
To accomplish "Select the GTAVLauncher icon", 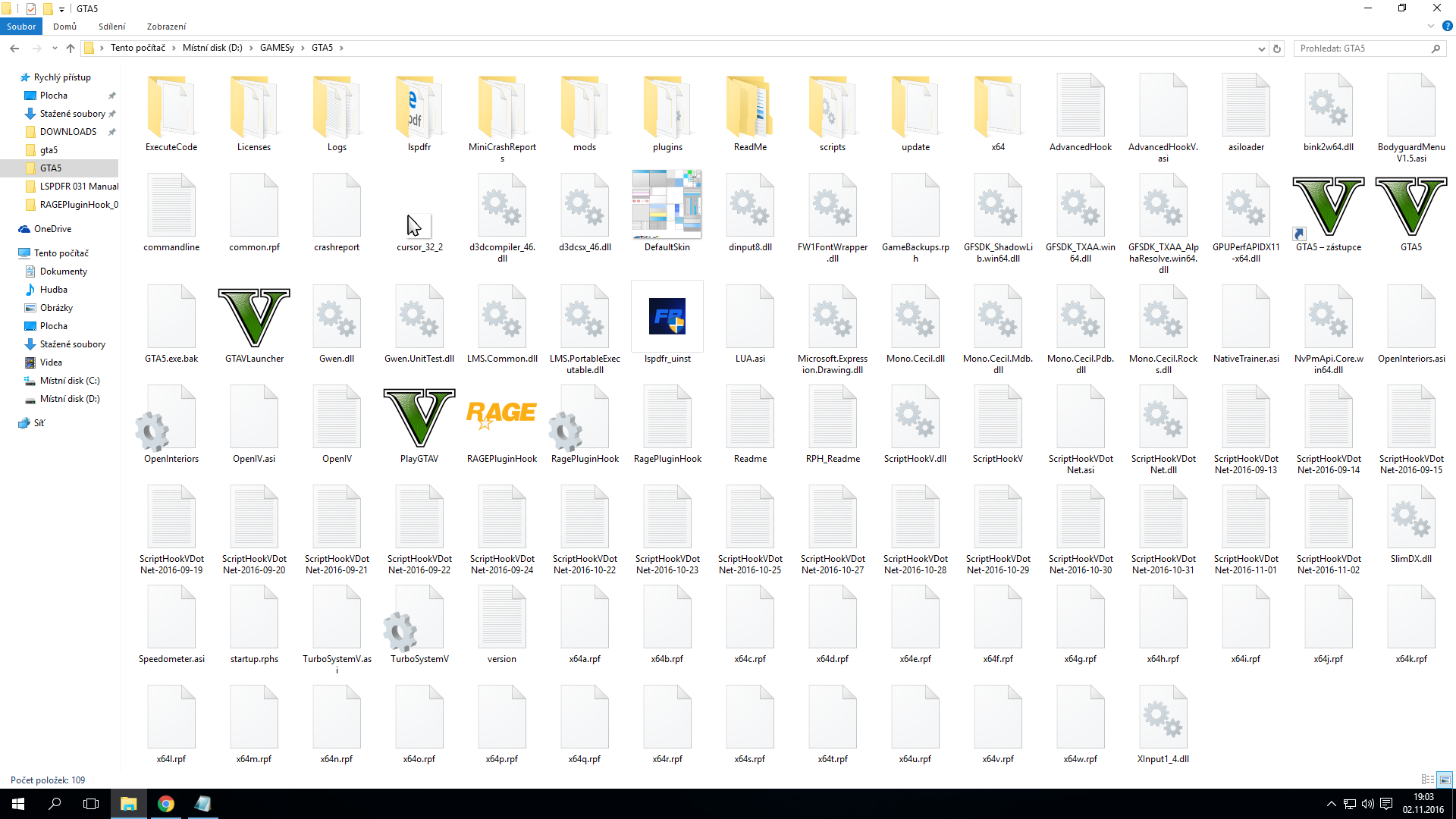I will click(254, 317).
